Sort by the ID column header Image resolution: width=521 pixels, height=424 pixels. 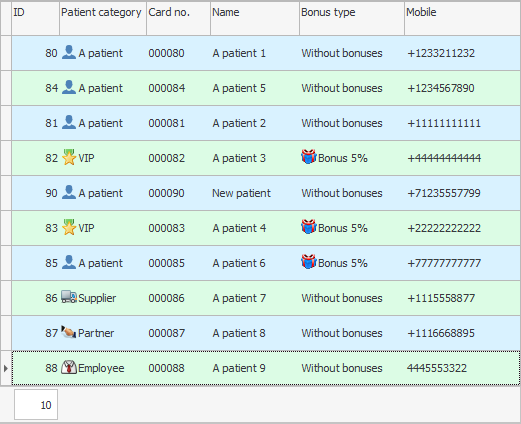35,18
